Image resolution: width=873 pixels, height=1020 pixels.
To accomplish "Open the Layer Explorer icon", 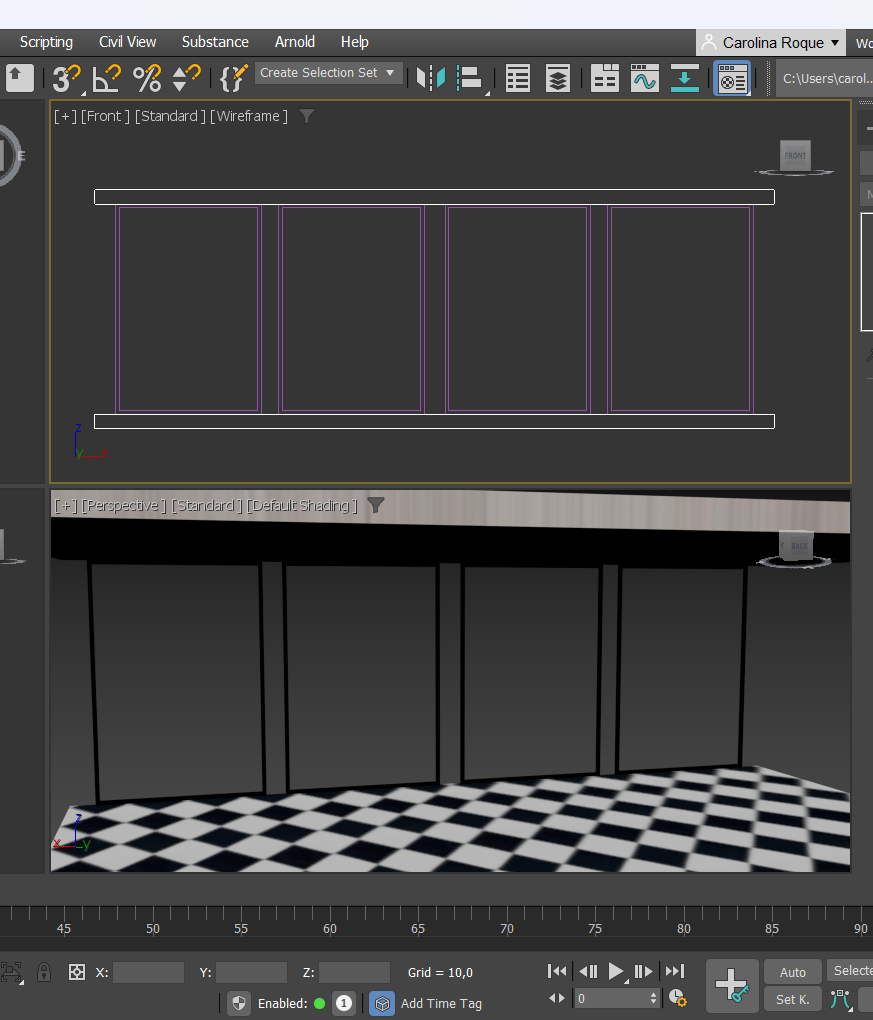I will 558,78.
